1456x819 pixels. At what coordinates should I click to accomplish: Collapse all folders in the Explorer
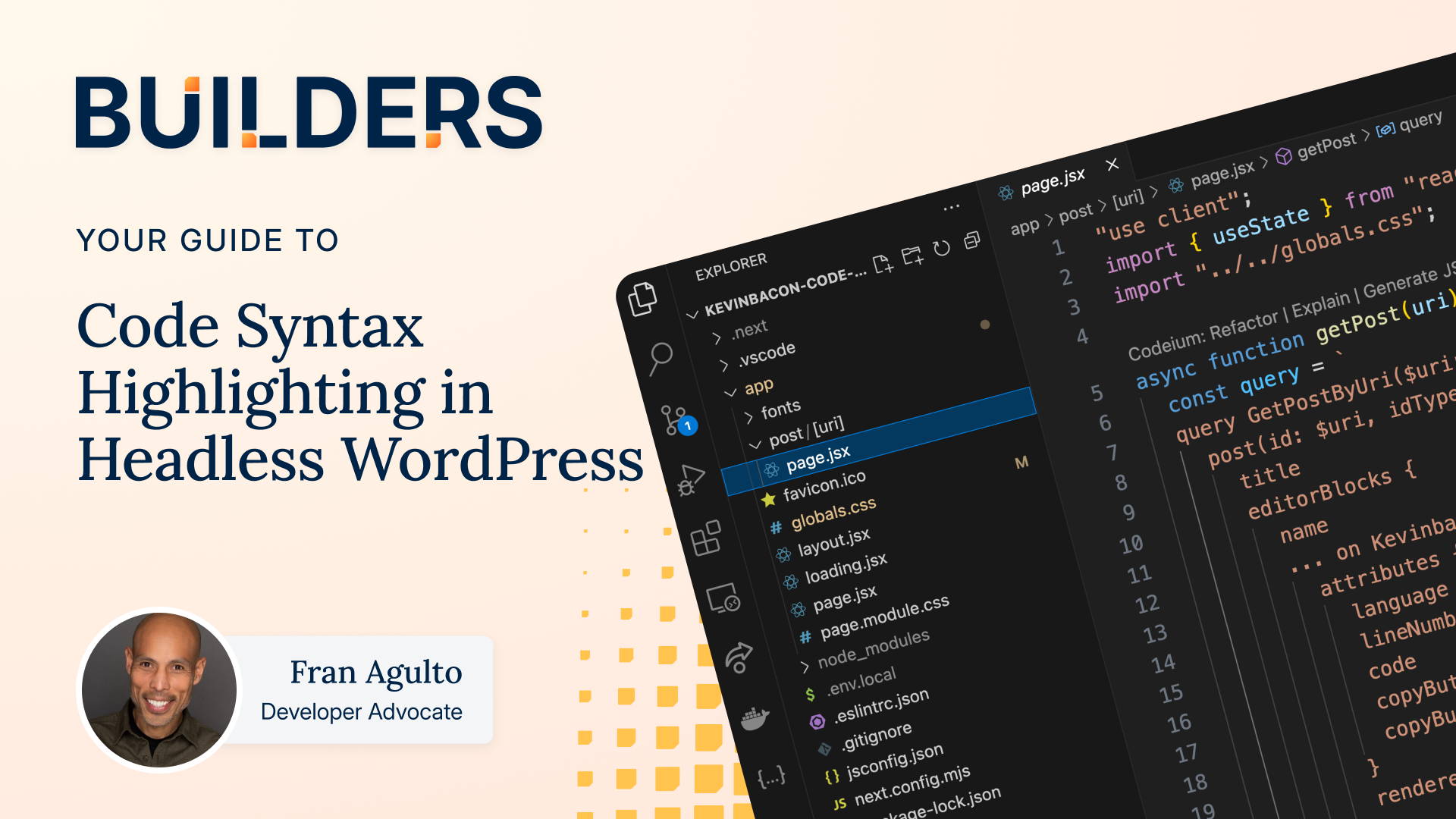[x=971, y=239]
